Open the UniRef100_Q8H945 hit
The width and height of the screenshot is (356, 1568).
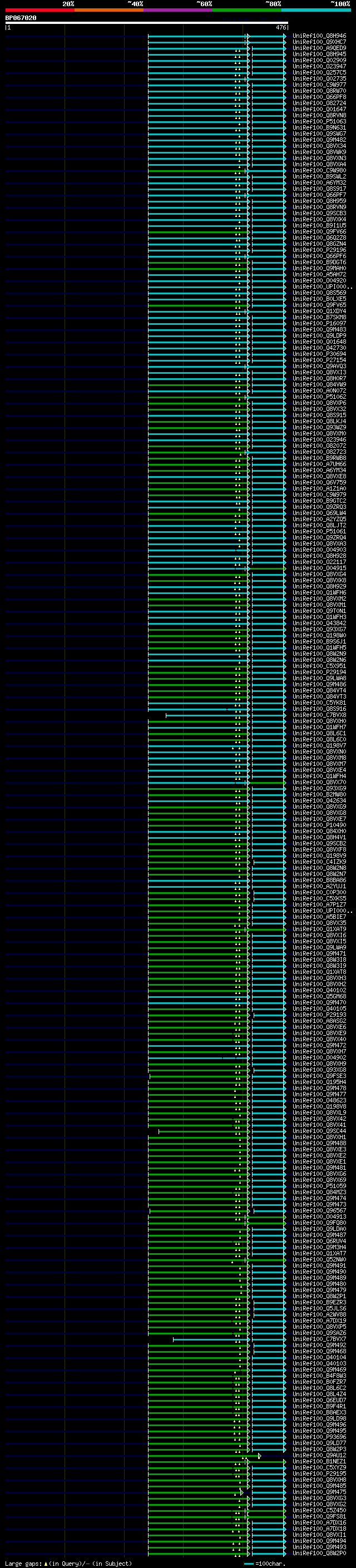point(319,54)
